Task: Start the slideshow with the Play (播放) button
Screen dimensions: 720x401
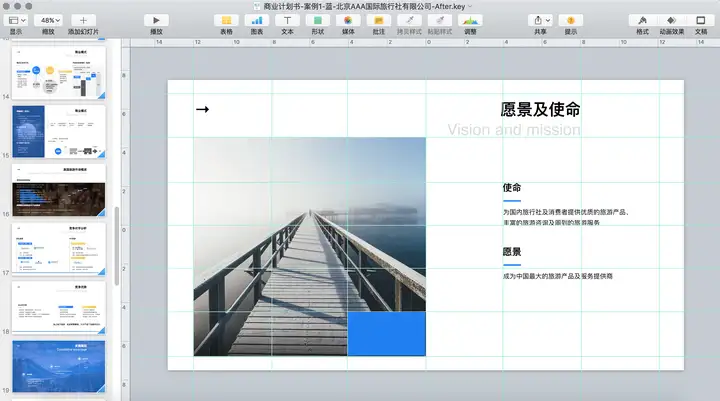Action: (x=156, y=20)
